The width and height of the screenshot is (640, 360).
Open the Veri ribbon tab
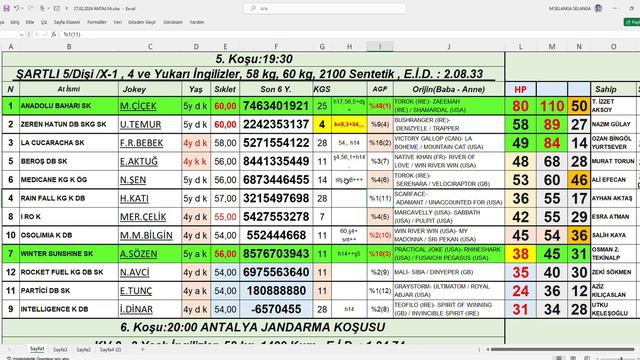[x=118, y=22]
